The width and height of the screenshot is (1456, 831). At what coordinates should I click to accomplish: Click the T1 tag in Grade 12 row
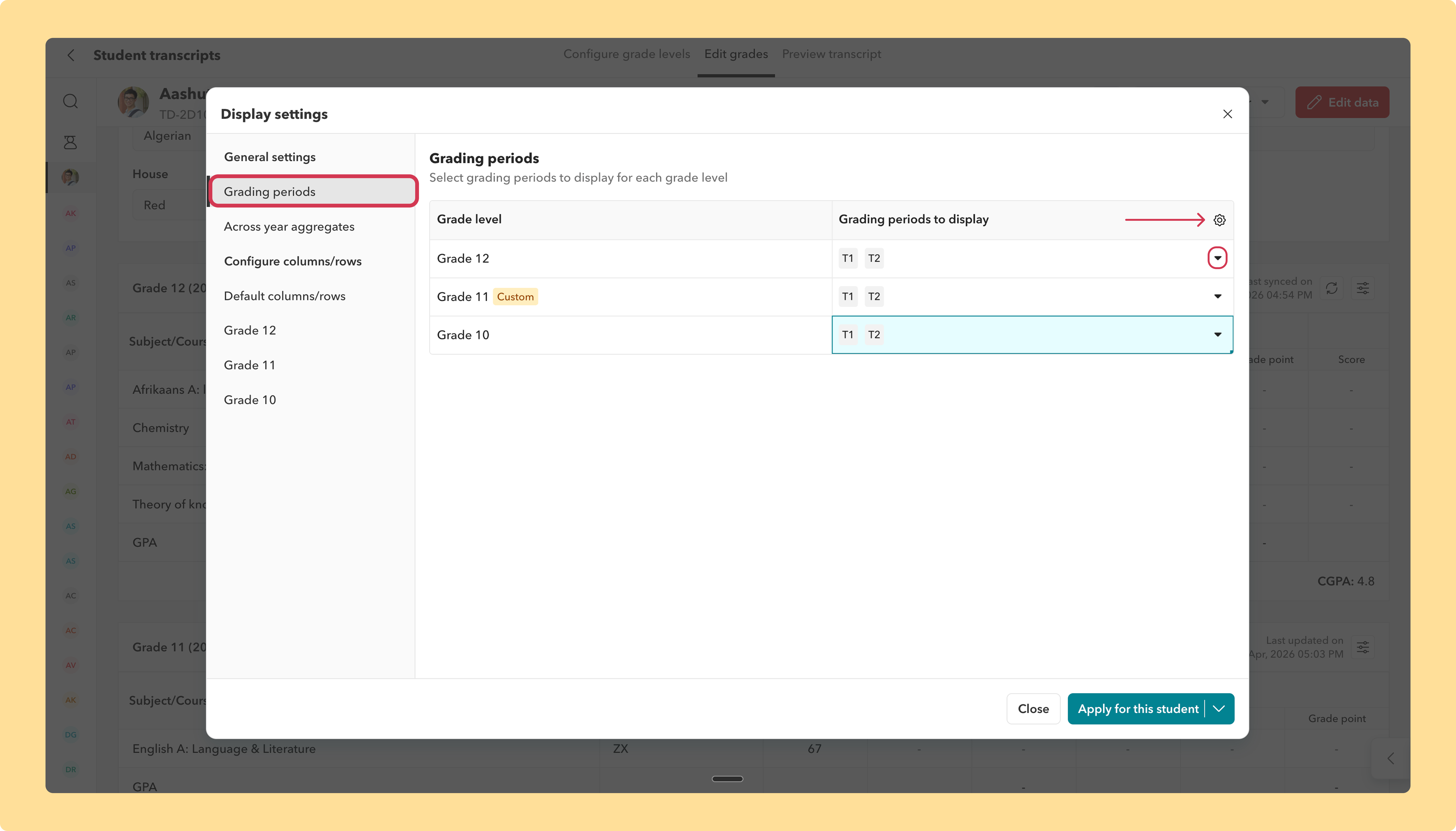click(847, 258)
